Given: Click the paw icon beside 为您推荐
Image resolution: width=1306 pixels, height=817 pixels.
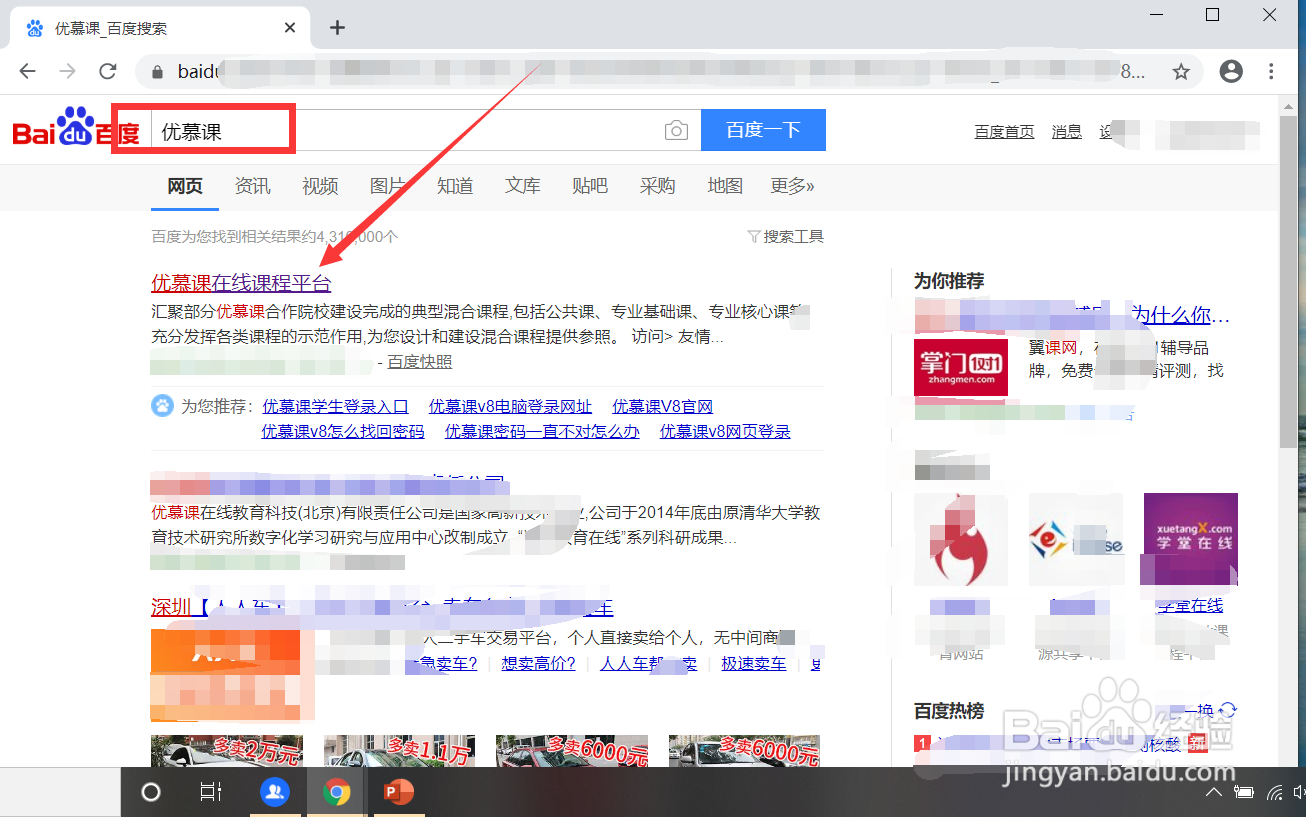Looking at the screenshot, I should tap(162, 406).
